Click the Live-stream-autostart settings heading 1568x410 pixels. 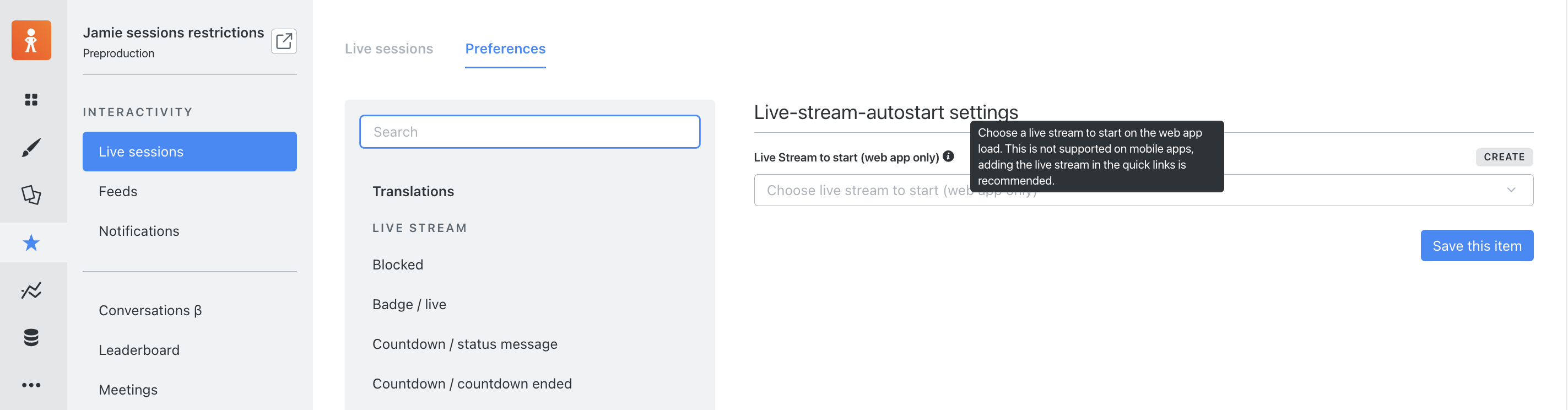(886, 112)
